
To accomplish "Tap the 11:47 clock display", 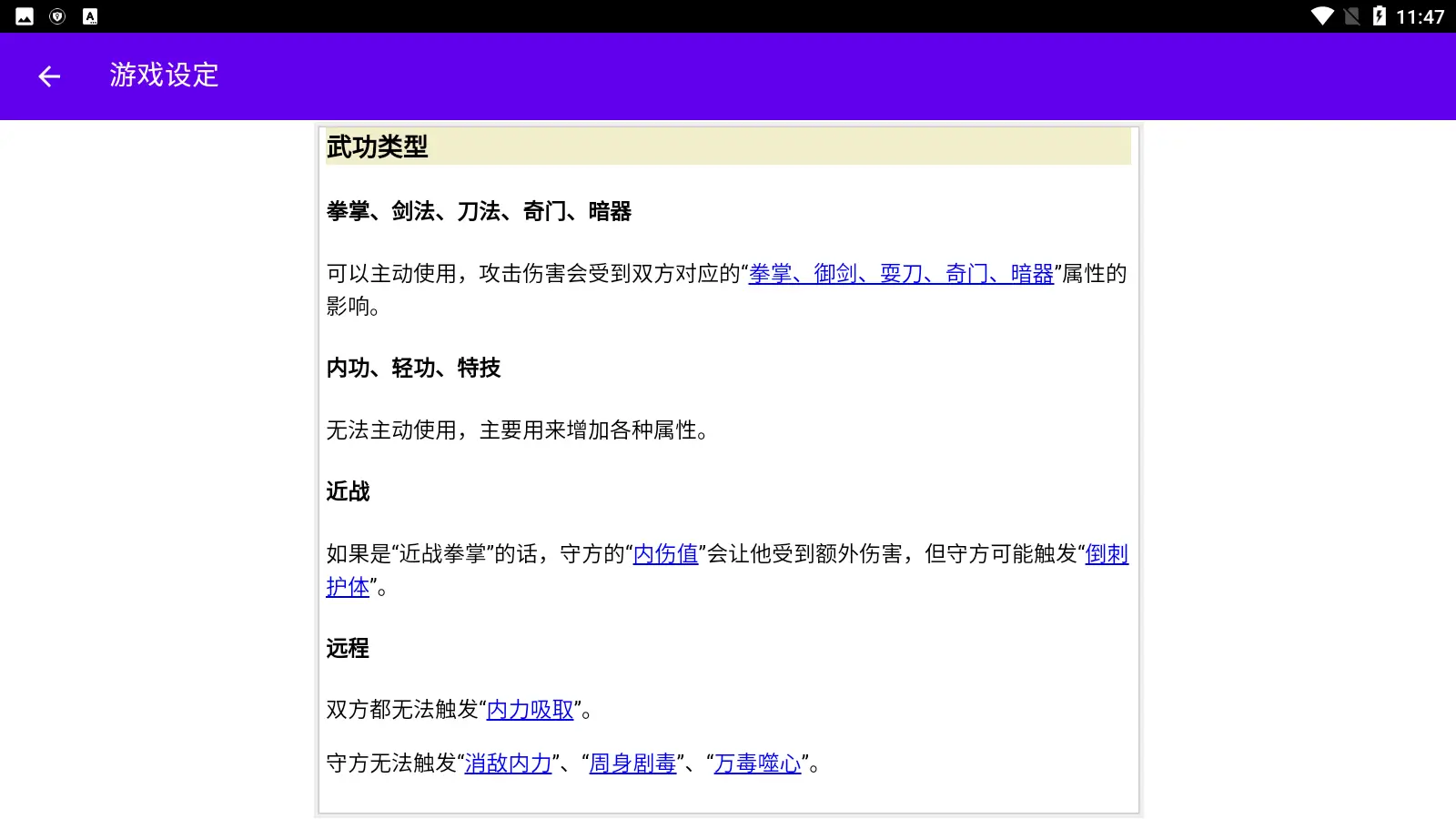I will [1421, 16].
